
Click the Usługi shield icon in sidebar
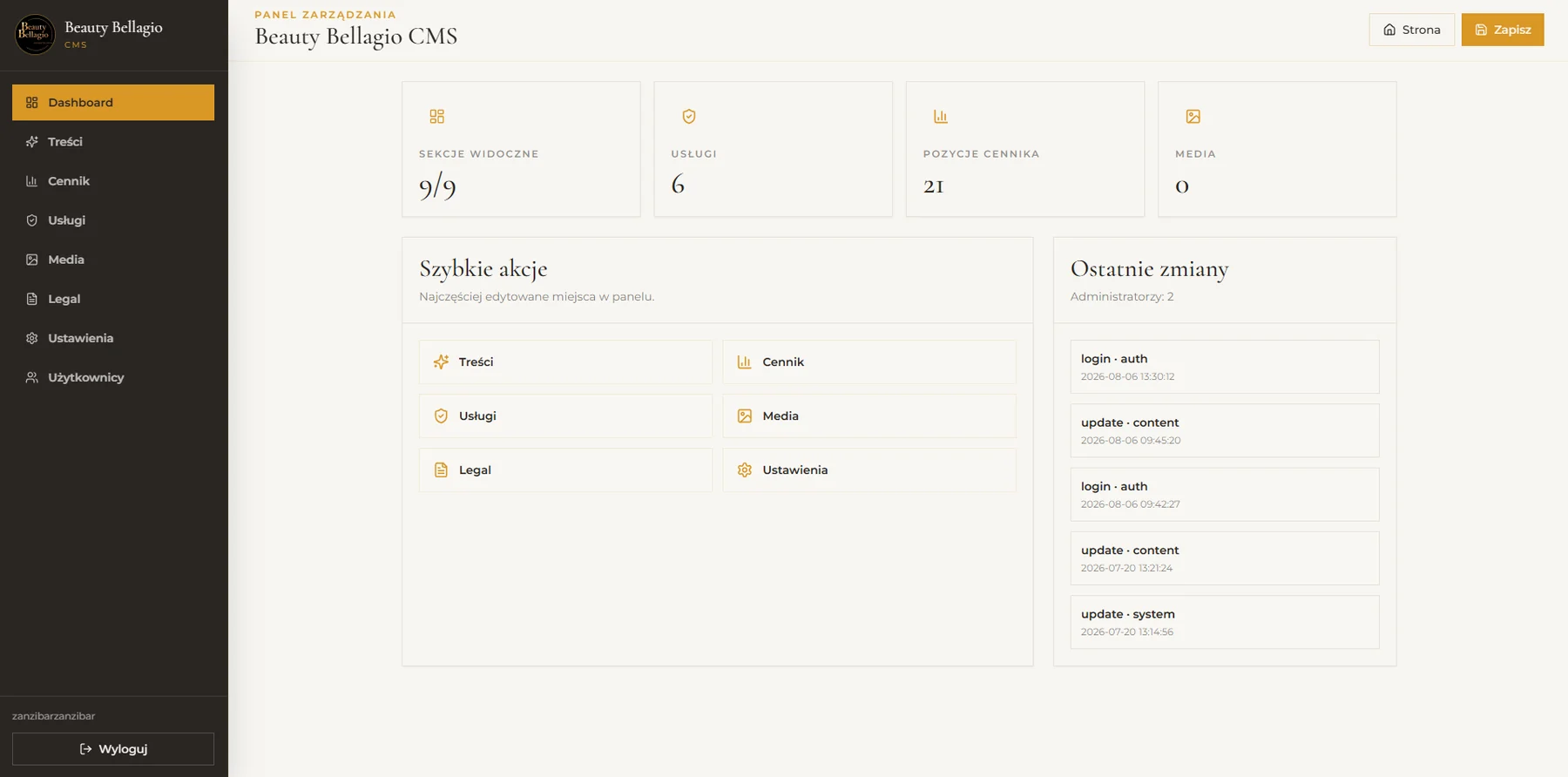[32, 220]
